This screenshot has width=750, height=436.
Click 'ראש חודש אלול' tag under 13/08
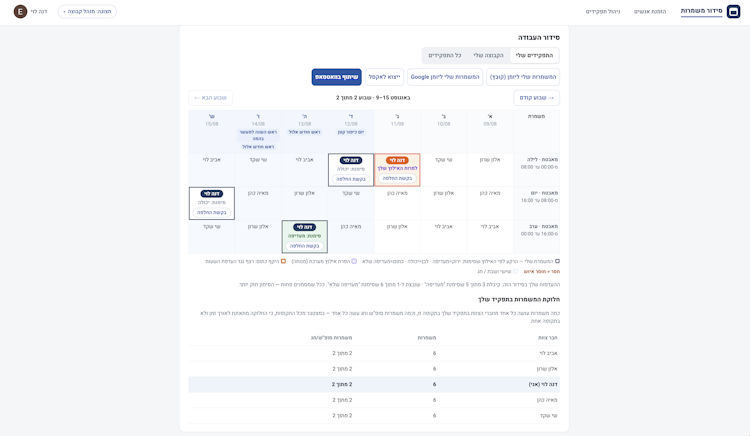coord(304,132)
